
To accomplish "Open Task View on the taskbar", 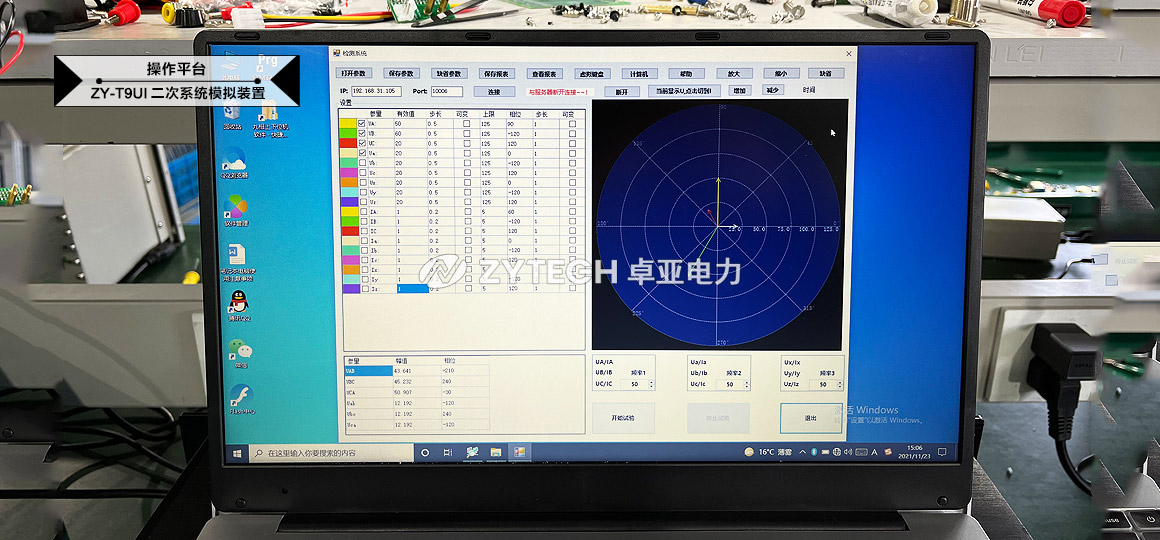I will [x=448, y=452].
